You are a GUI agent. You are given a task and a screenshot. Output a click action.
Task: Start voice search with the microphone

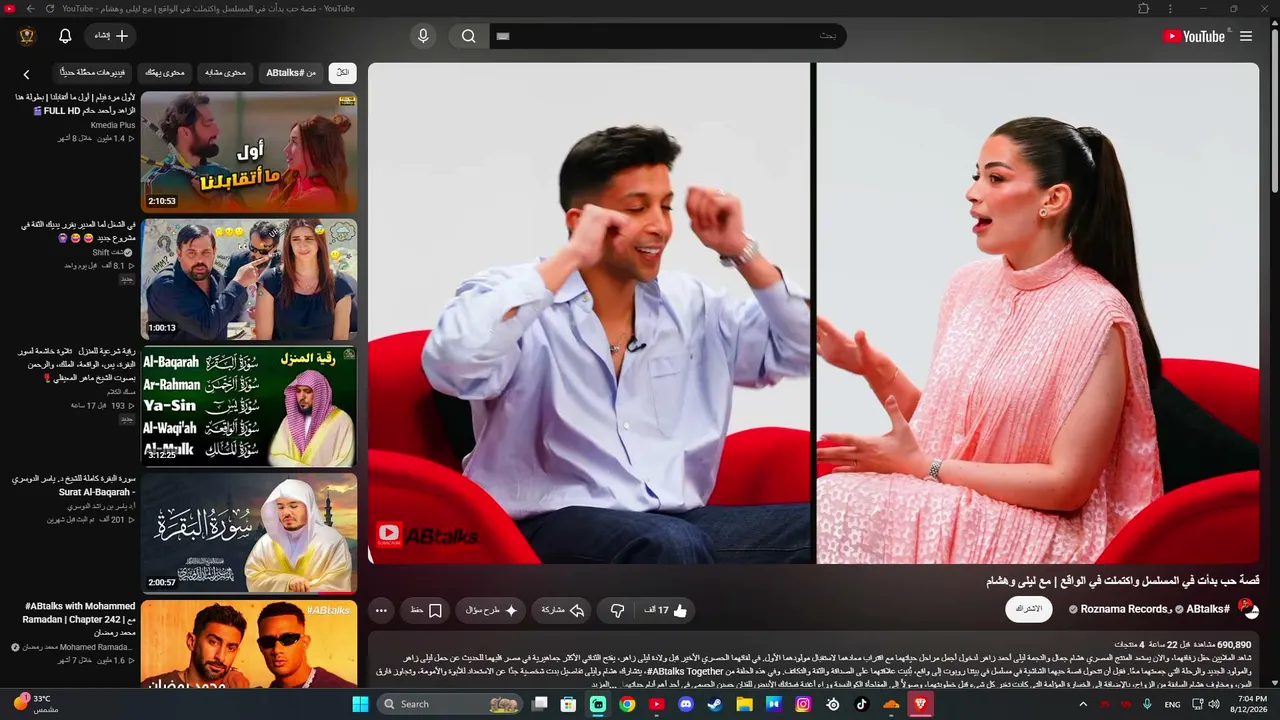[423, 36]
